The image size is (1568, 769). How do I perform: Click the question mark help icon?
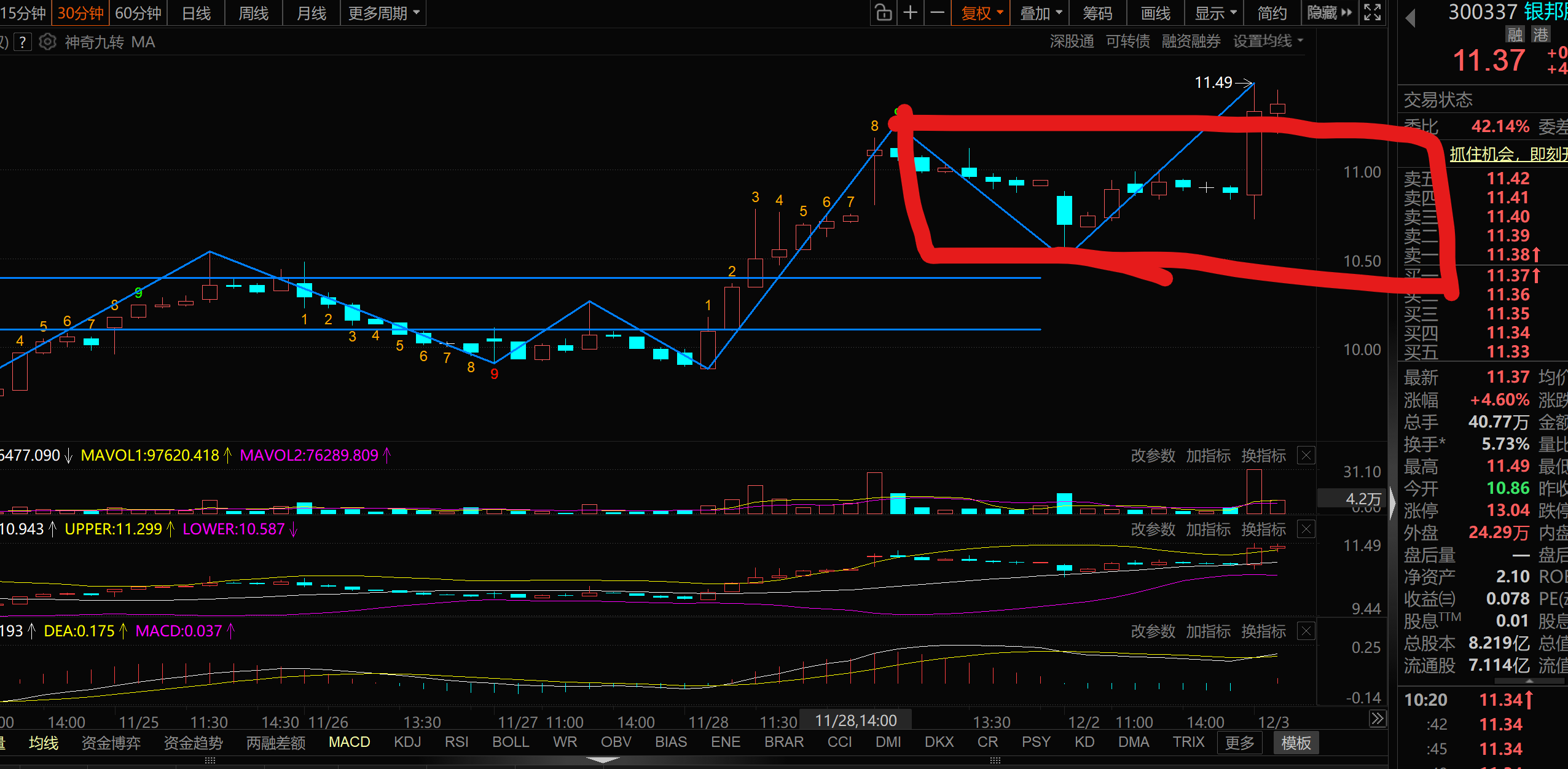click(x=23, y=42)
